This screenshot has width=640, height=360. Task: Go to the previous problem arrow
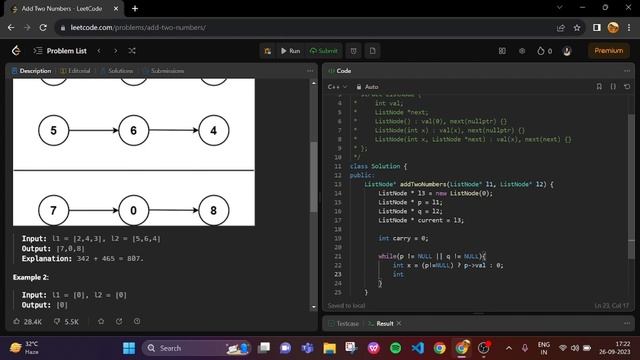pos(99,51)
